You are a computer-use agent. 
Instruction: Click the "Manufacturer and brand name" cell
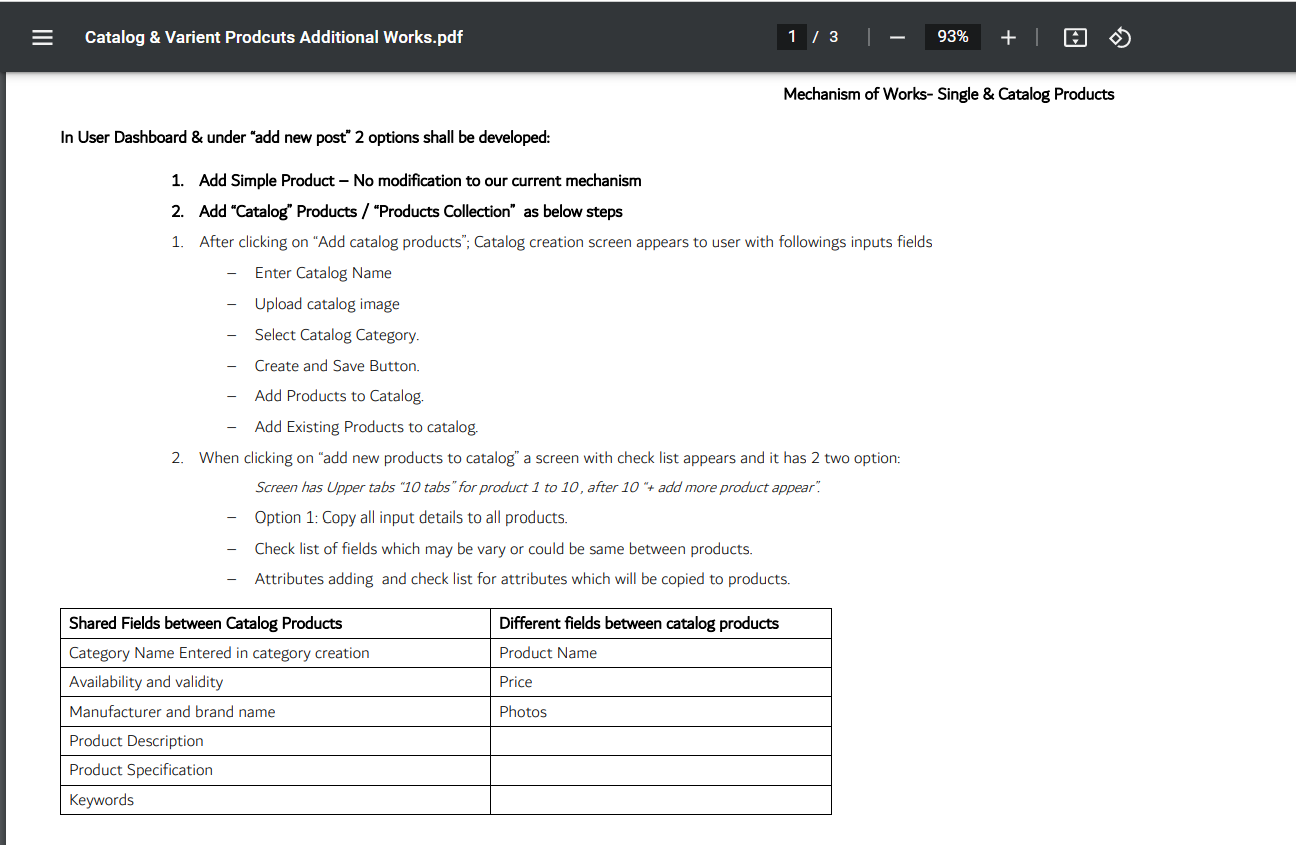[172, 712]
